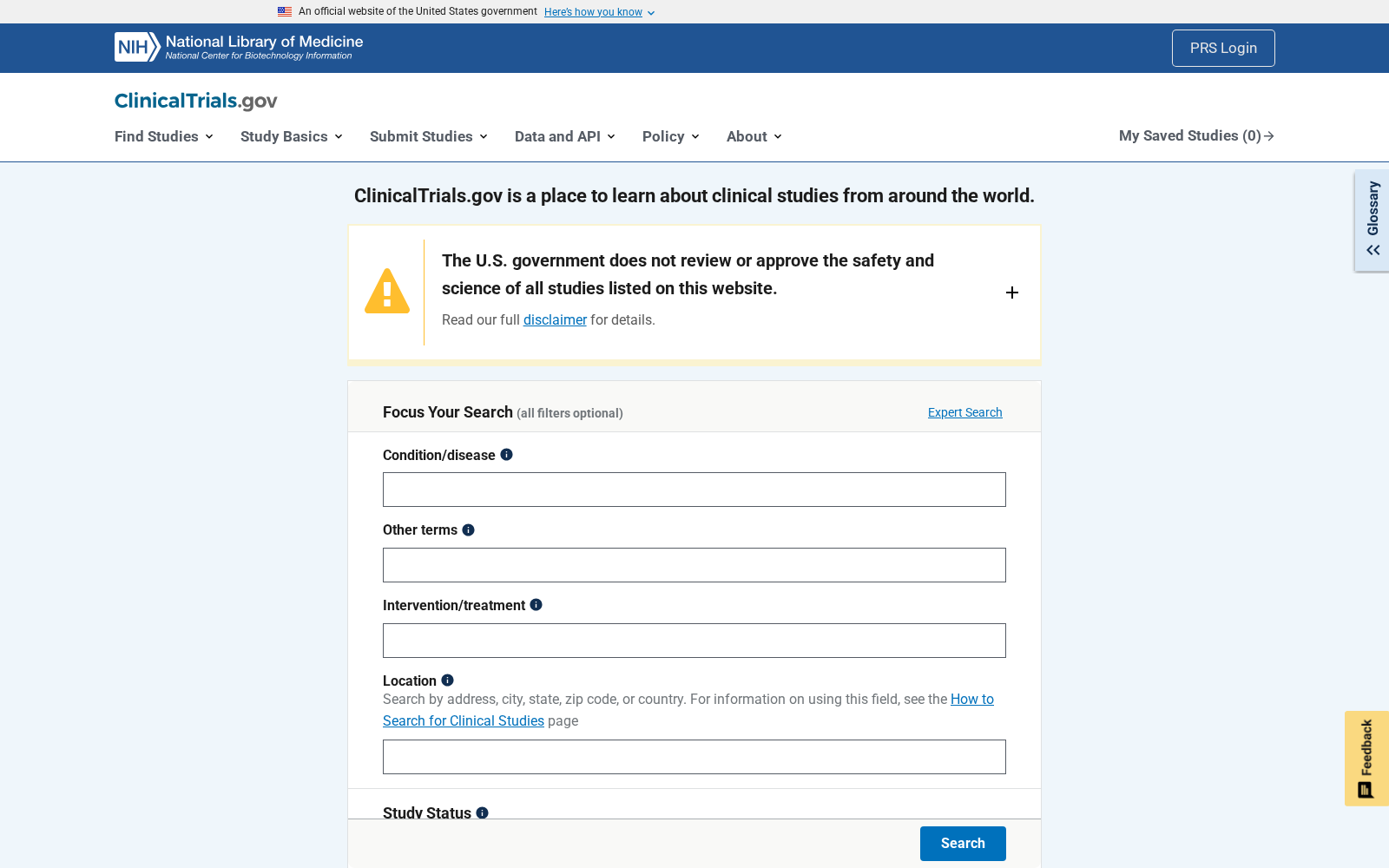This screenshot has width=1389, height=868.
Task: Click the PRS Login button
Action: point(1223,48)
